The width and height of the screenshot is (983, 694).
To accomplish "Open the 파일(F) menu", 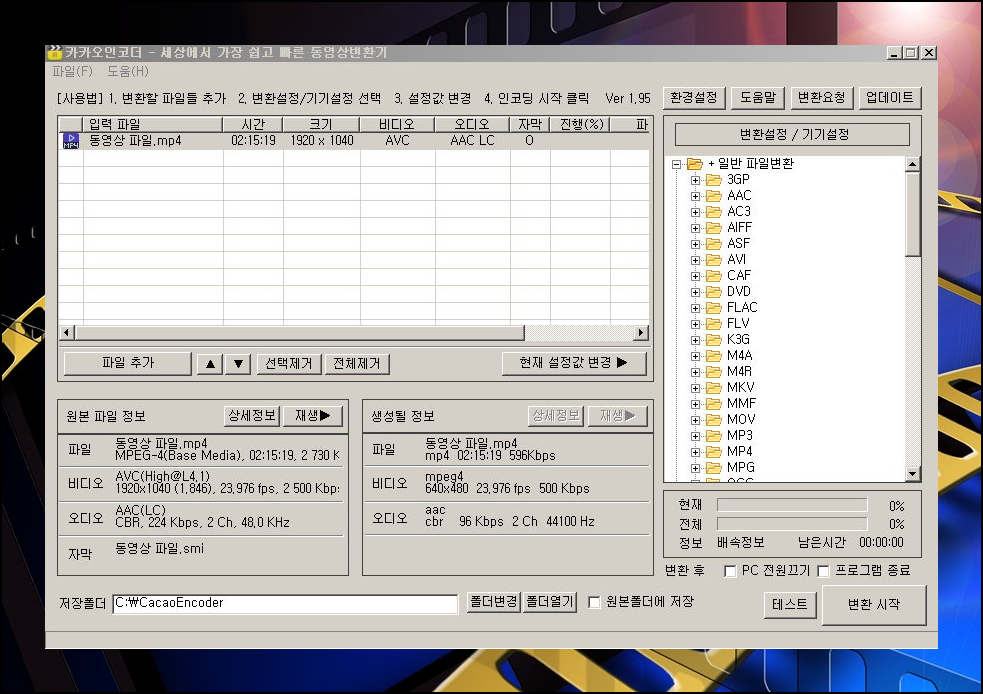I will click(x=72, y=71).
